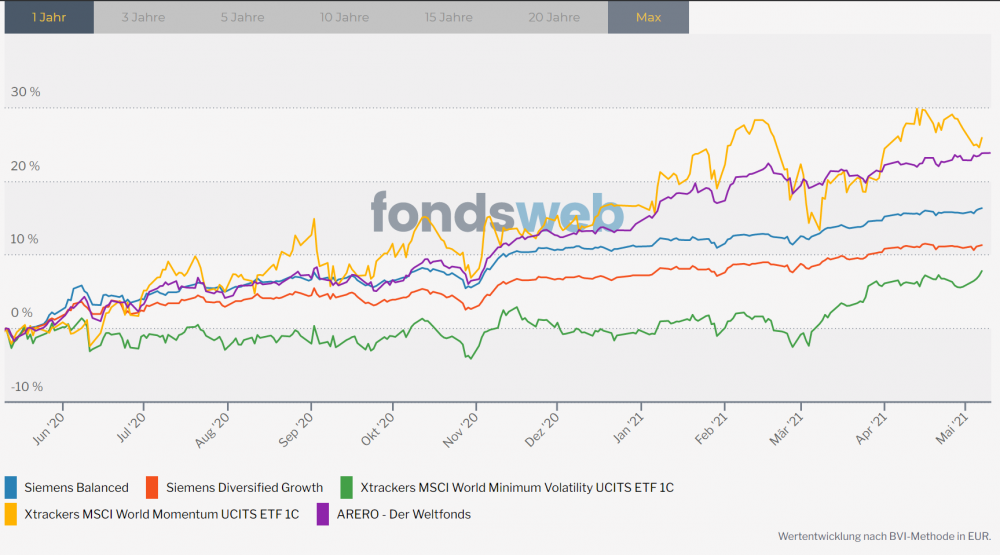1000x555 pixels.
Task: Show the 20 Jahre performance range
Action: tap(554, 17)
